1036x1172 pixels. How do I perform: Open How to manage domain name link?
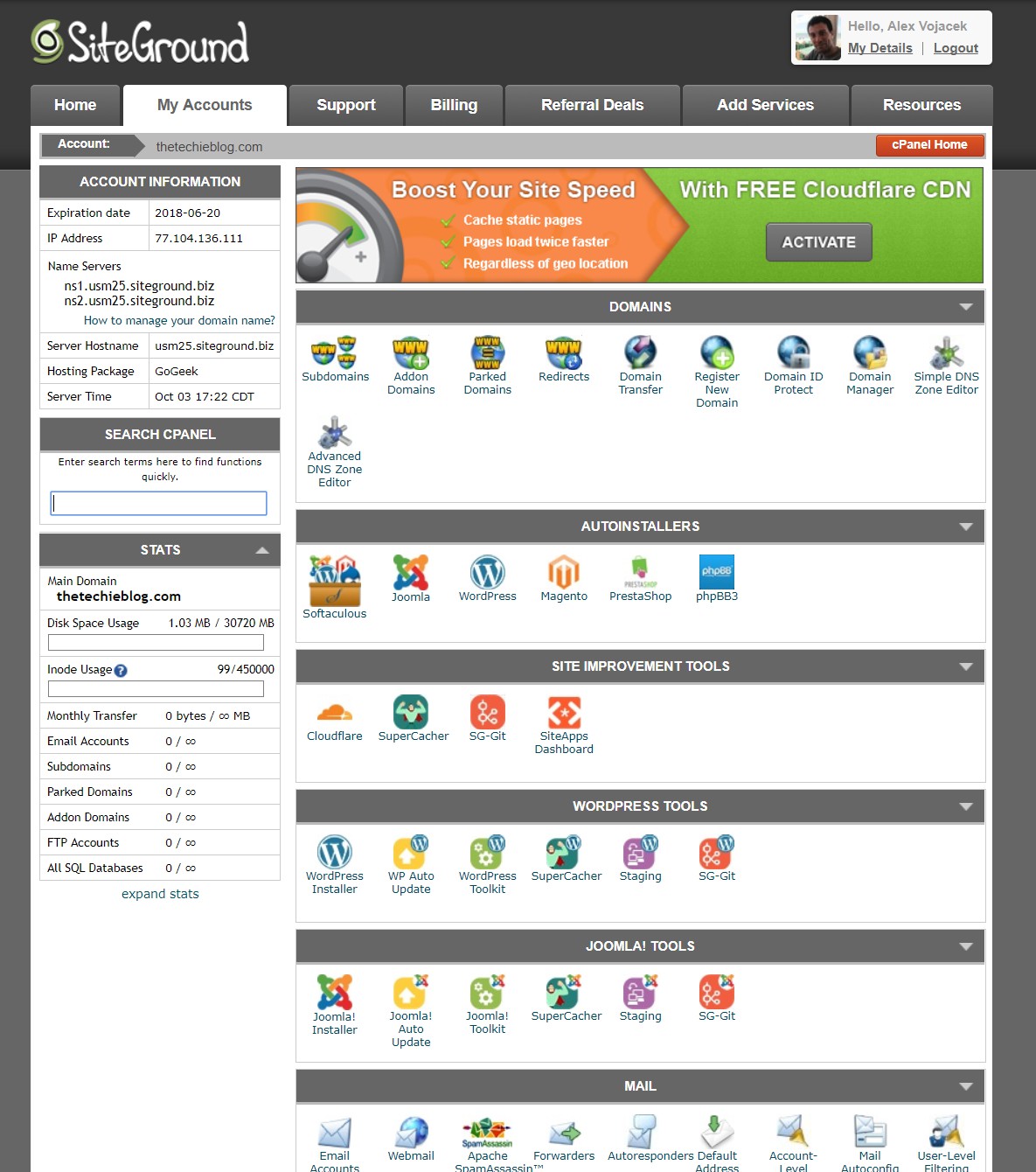click(179, 320)
